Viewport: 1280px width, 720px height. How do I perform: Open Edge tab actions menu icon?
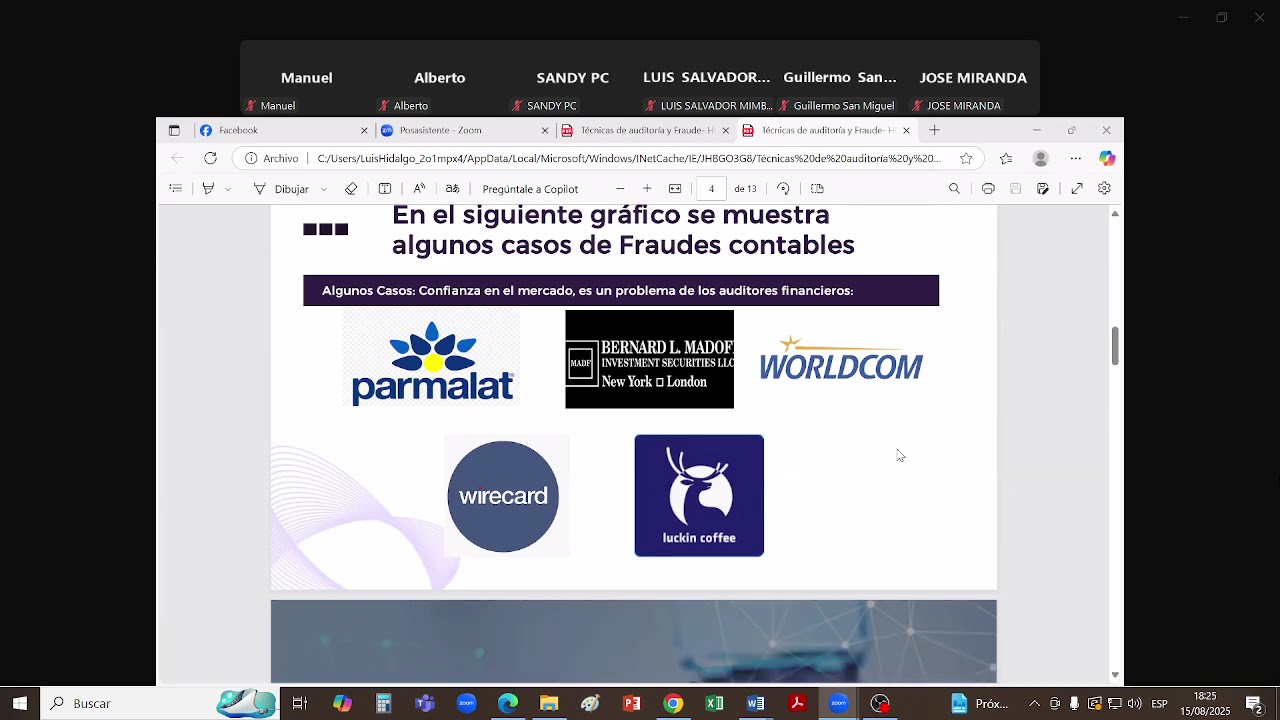pyautogui.click(x=174, y=130)
